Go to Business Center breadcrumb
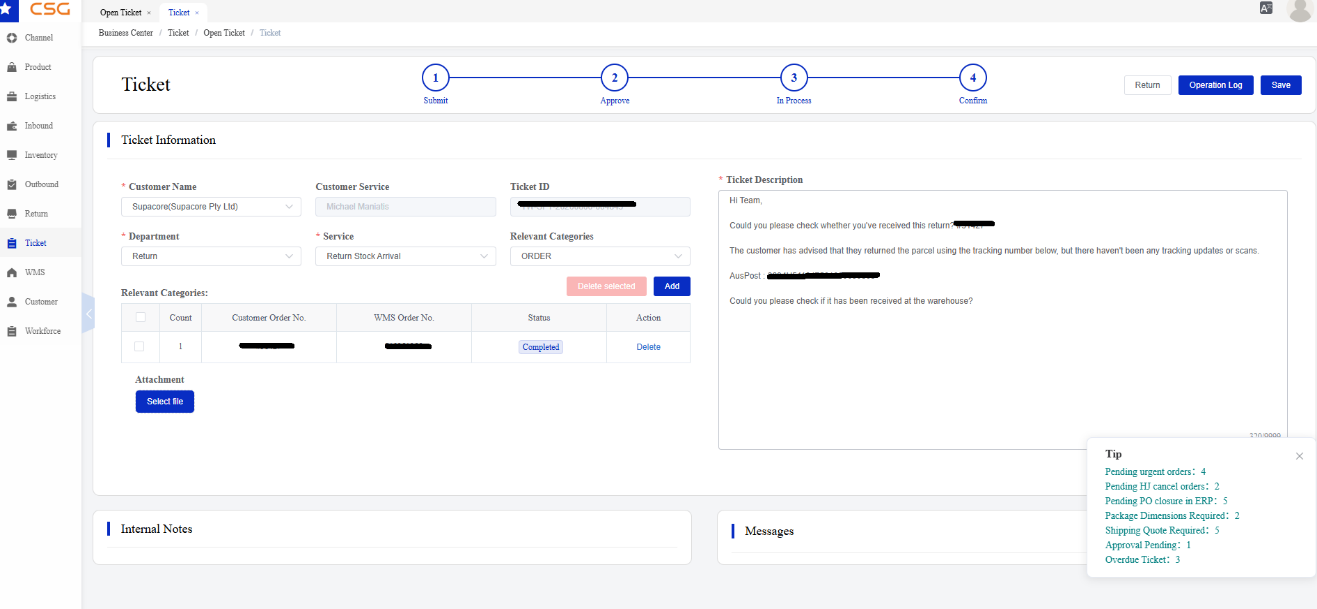 tap(126, 33)
